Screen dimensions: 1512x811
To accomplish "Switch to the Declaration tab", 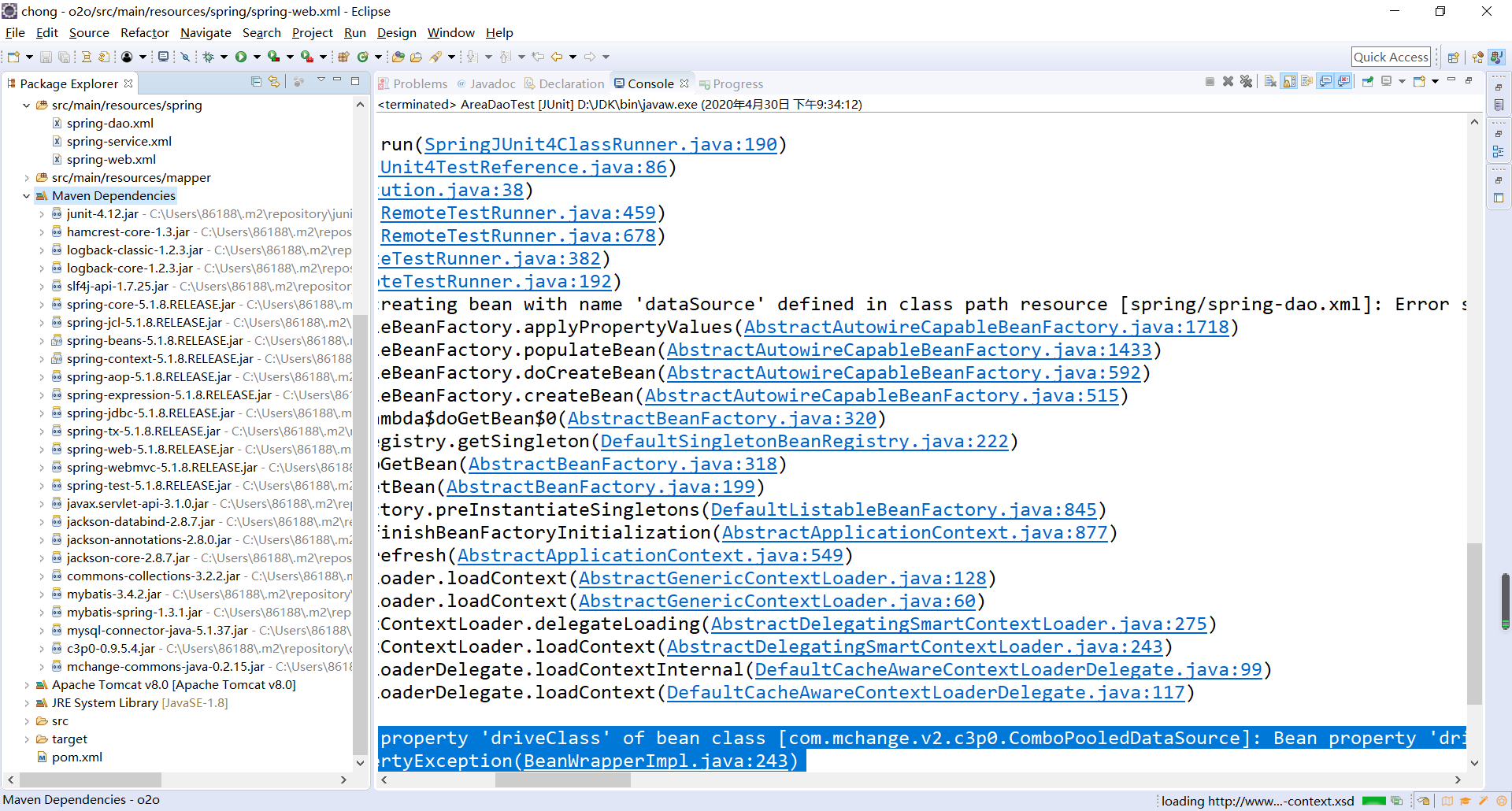I will [x=565, y=83].
